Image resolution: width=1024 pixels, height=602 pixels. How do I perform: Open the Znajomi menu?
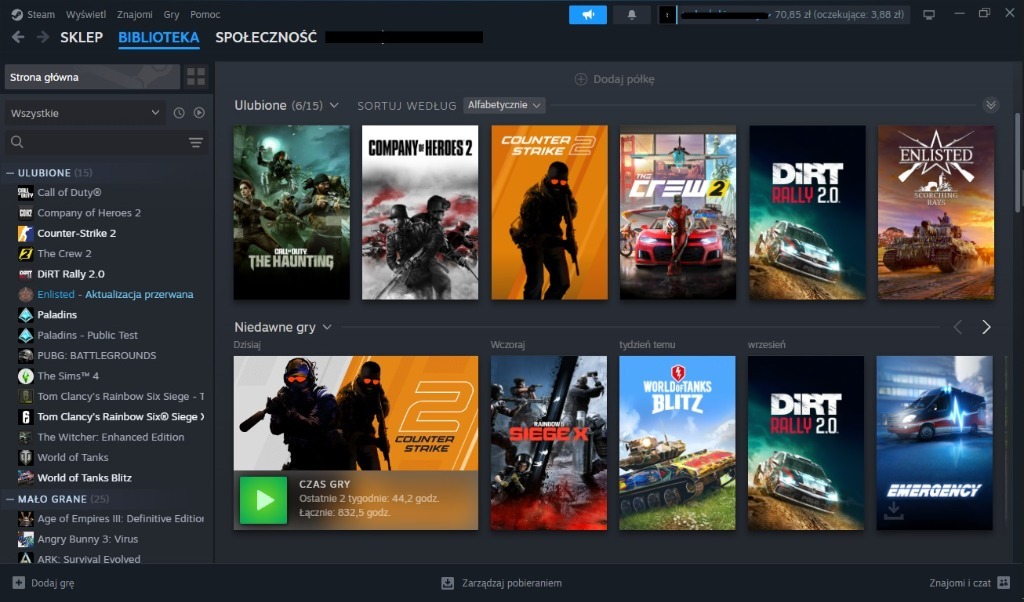[135, 14]
